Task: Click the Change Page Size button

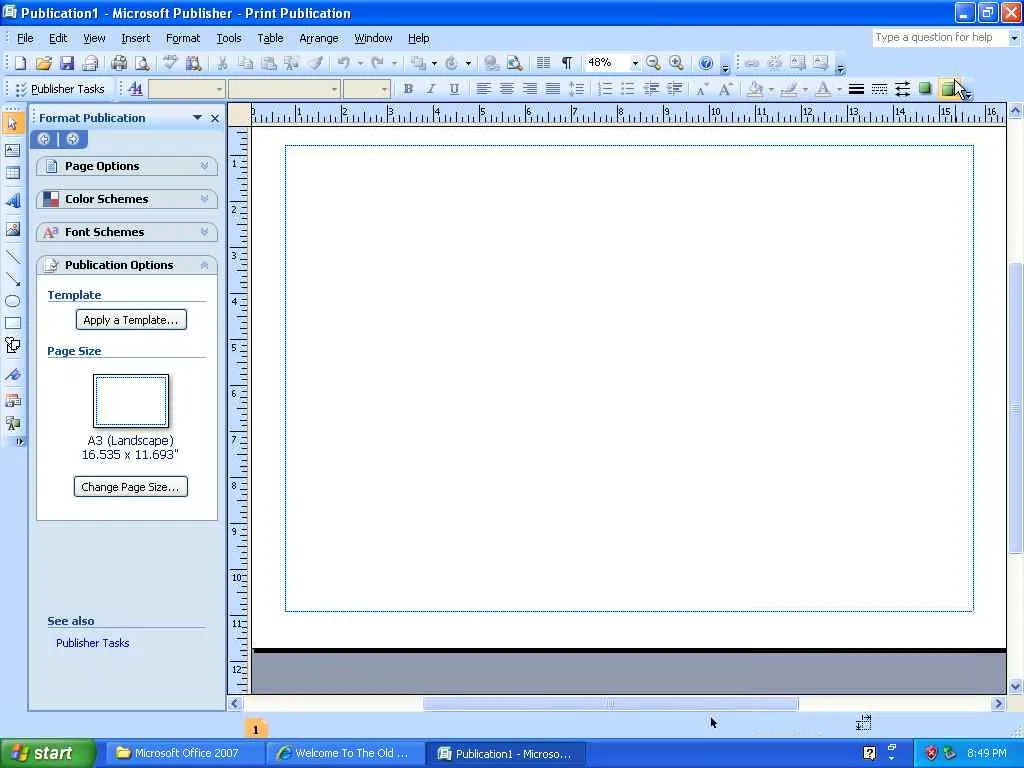Action: (131, 487)
